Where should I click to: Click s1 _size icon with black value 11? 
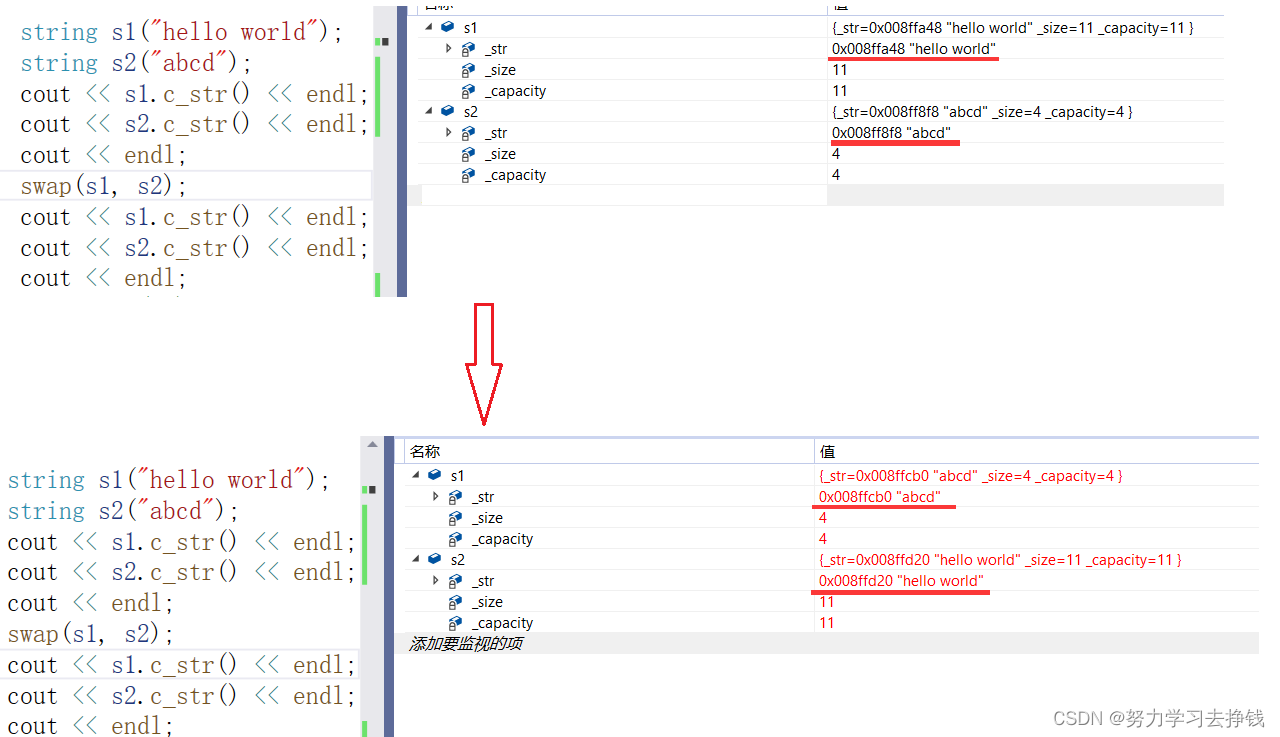(468, 70)
